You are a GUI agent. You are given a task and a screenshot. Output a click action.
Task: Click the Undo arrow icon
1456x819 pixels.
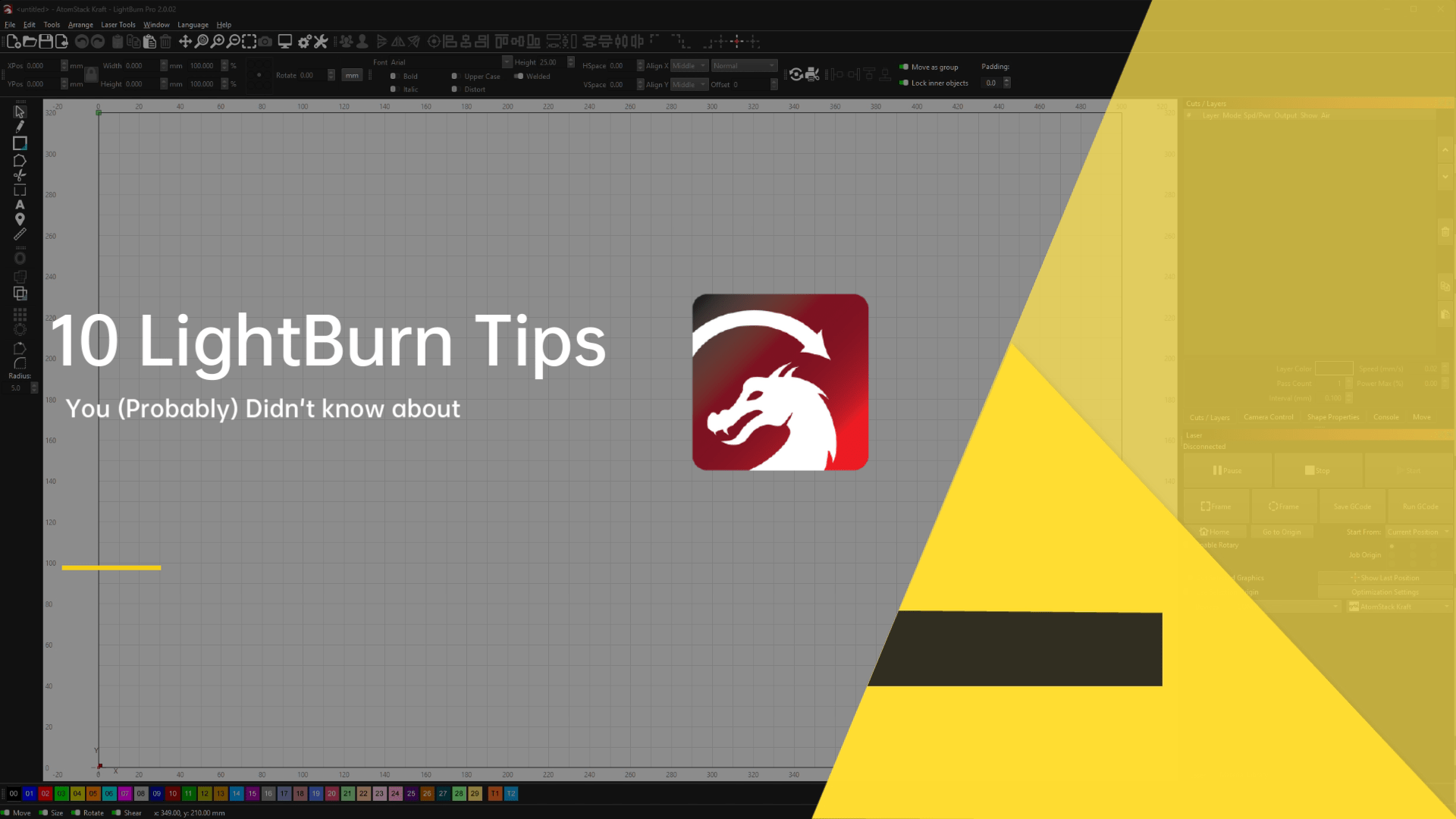click(82, 42)
